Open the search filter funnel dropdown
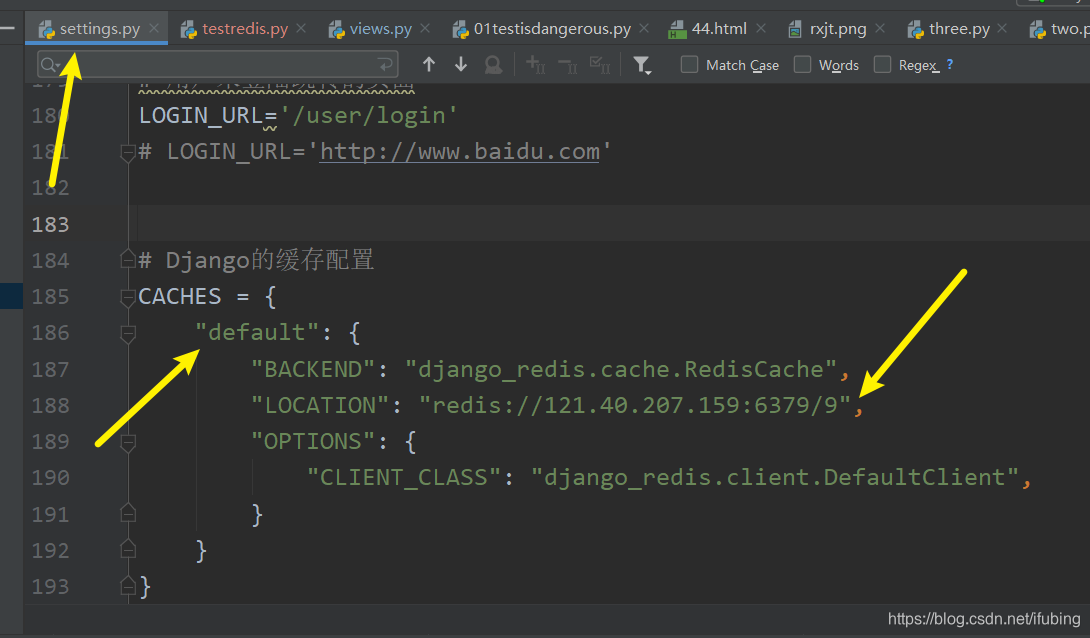The image size is (1090, 638). coord(642,65)
